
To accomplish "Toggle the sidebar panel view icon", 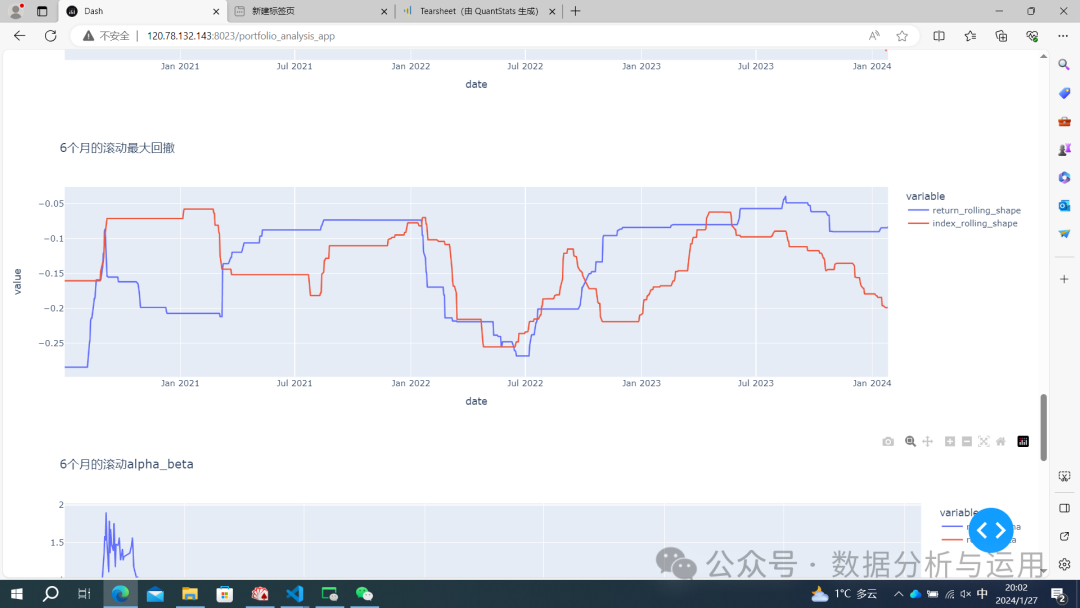I will [1064, 508].
